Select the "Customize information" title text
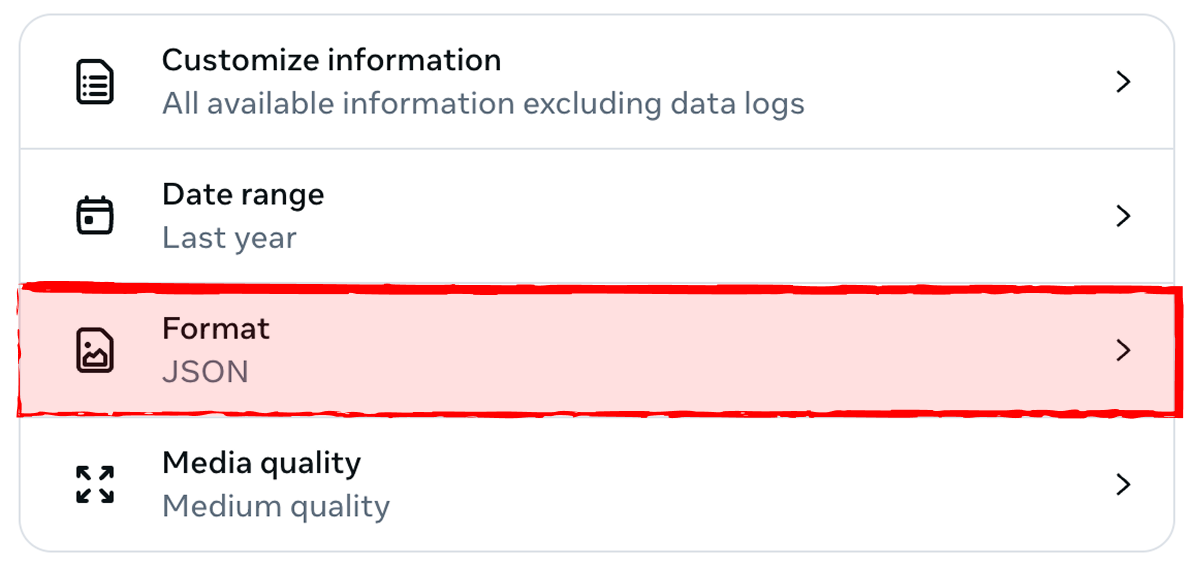 pyautogui.click(x=331, y=60)
